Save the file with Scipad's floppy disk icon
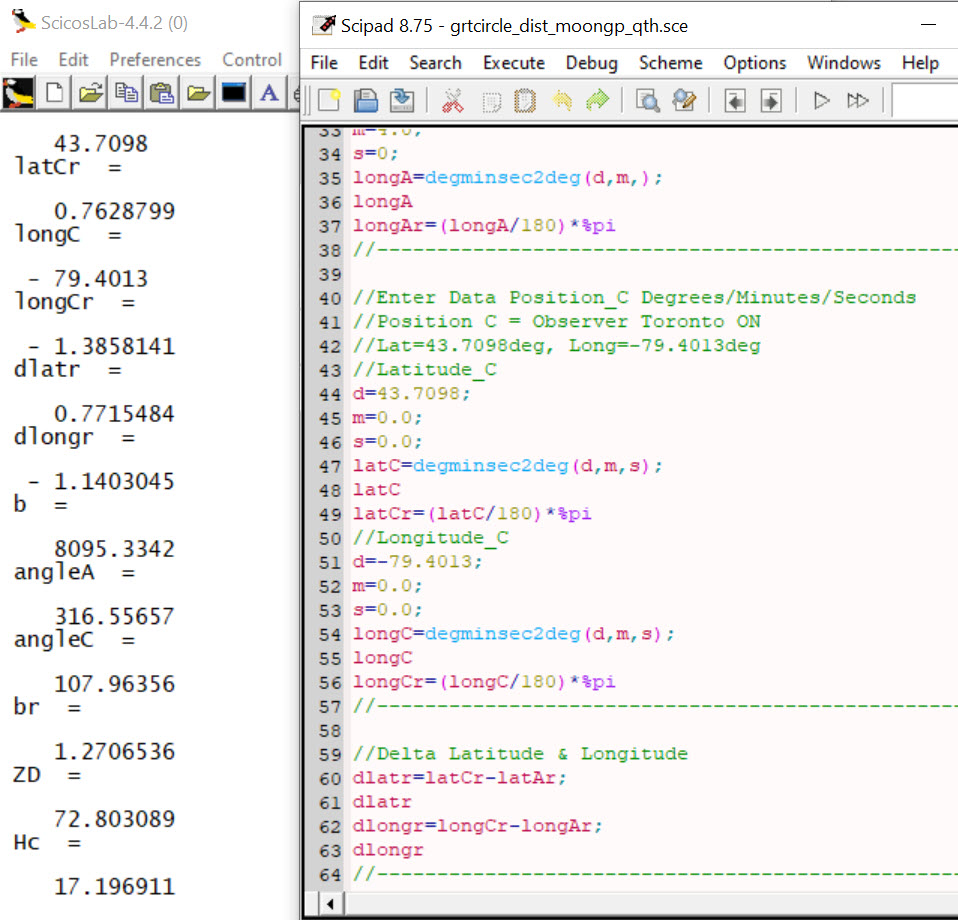Screen dimensions: 958x920 coord(366,101)
